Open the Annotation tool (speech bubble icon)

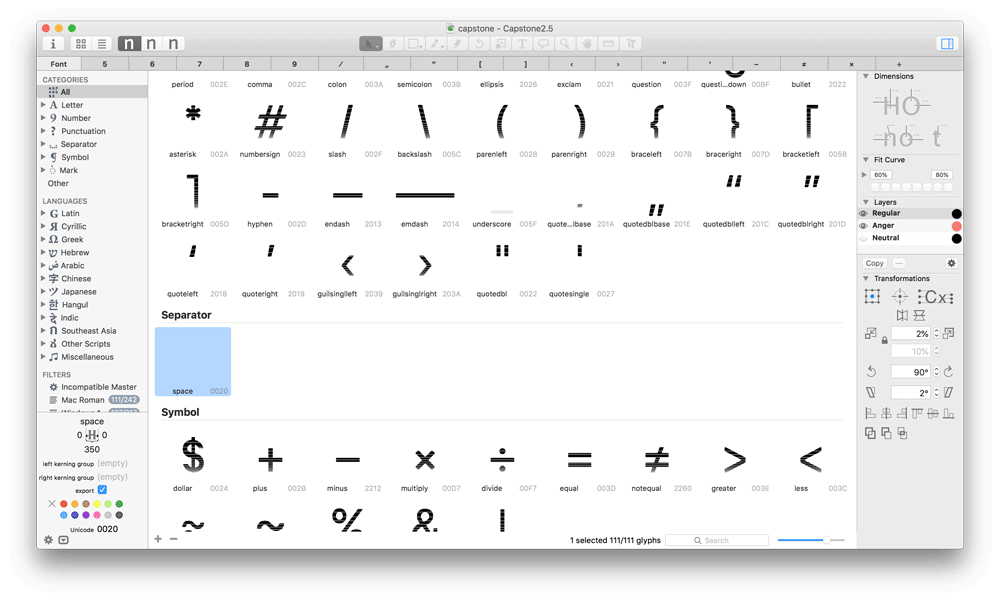click(544, 44)
